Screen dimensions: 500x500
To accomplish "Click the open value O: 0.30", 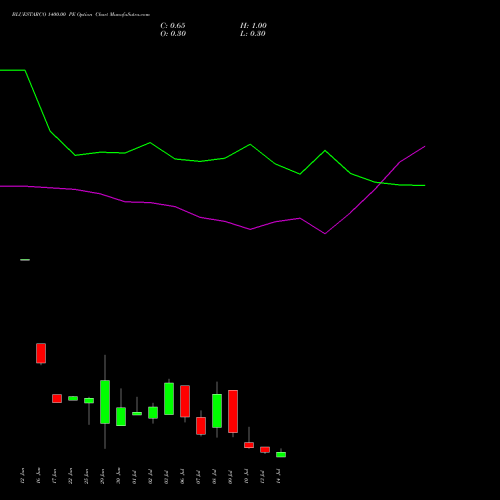I will tap(173, 34).
